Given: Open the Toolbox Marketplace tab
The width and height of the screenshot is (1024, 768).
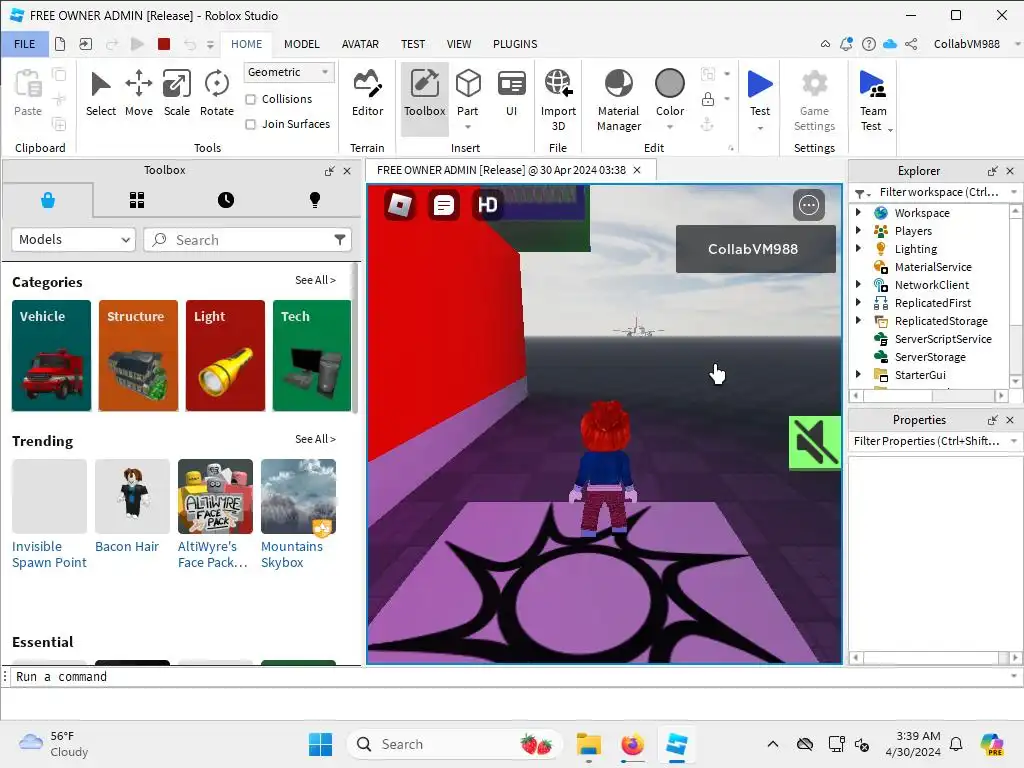Looking at the screenshot, I should (x=48, y=200).
